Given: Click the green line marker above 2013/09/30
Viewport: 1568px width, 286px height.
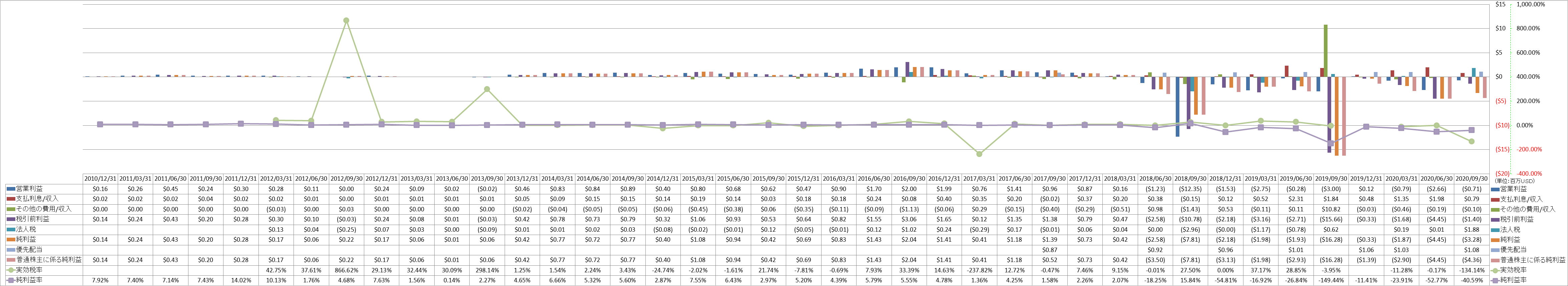Looking at the screenshot, I should point(487,89).
